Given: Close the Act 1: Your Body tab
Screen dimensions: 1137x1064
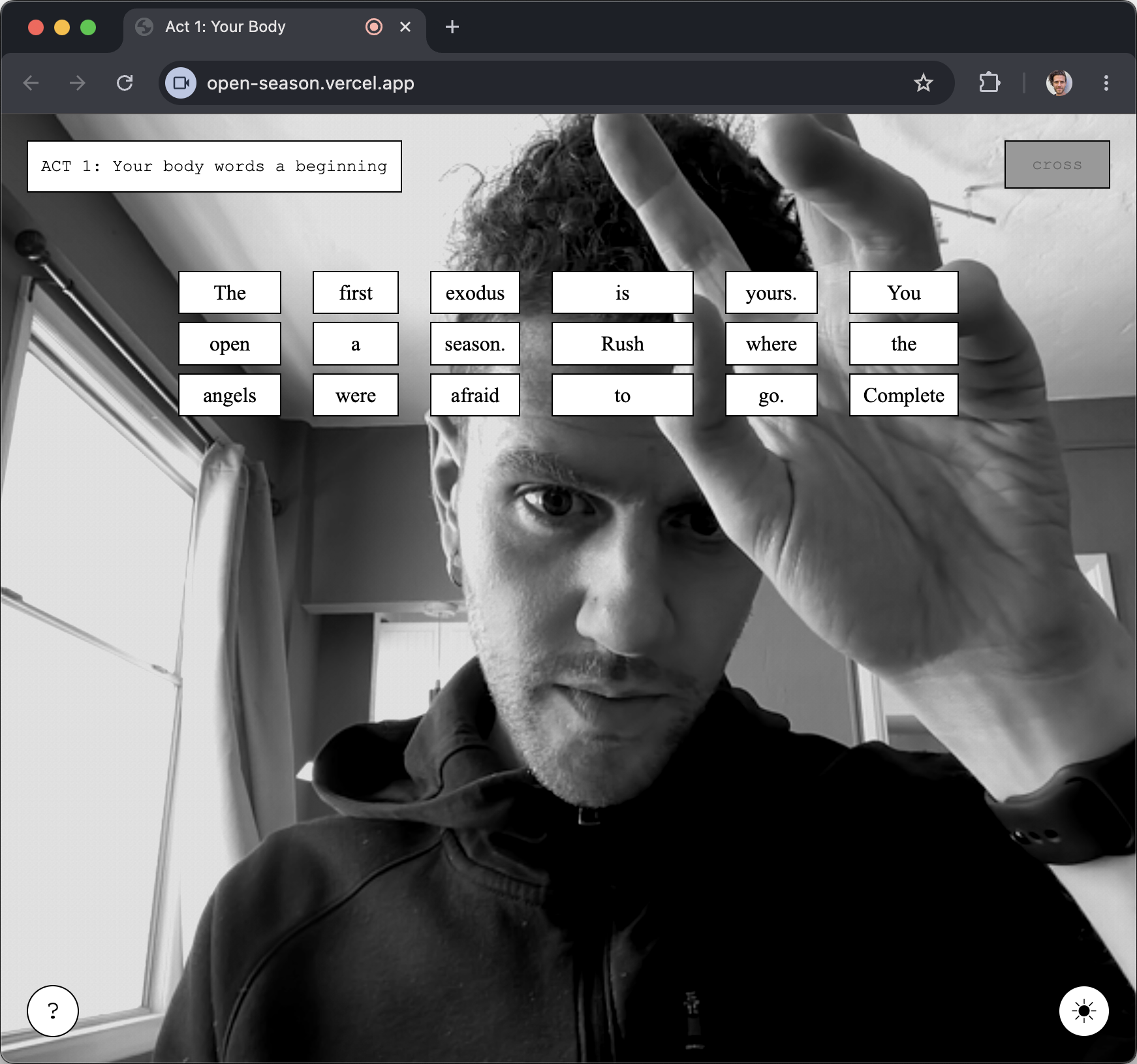Looking at the screenshot, I should click(405, 27).
